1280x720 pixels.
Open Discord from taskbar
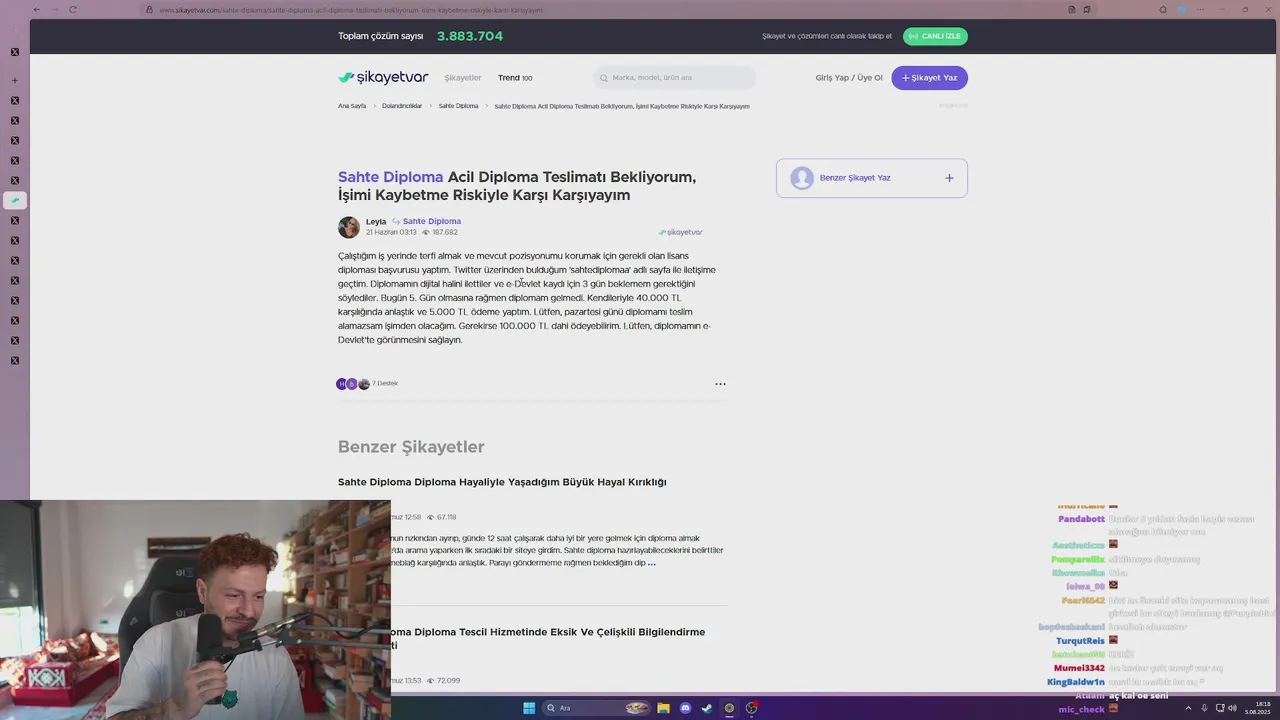(685, 708)
